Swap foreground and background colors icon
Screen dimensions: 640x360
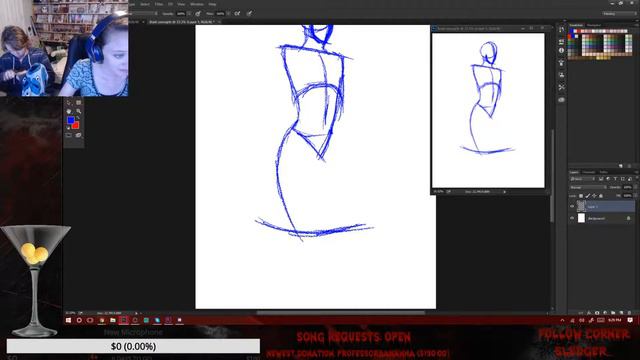coord(78,118)
